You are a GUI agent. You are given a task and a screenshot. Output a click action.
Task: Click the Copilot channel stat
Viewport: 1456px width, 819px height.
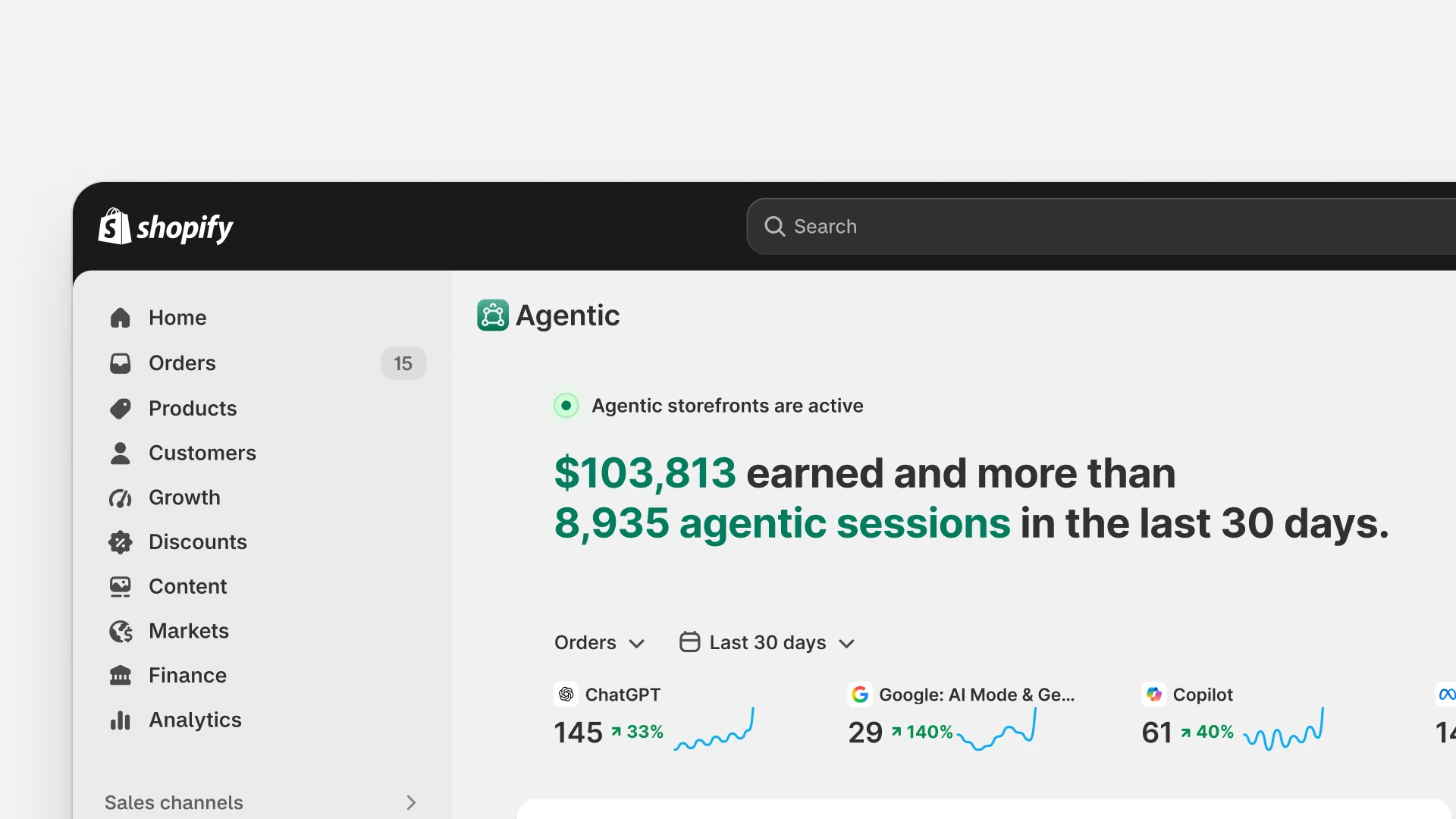pos(1233,717)
